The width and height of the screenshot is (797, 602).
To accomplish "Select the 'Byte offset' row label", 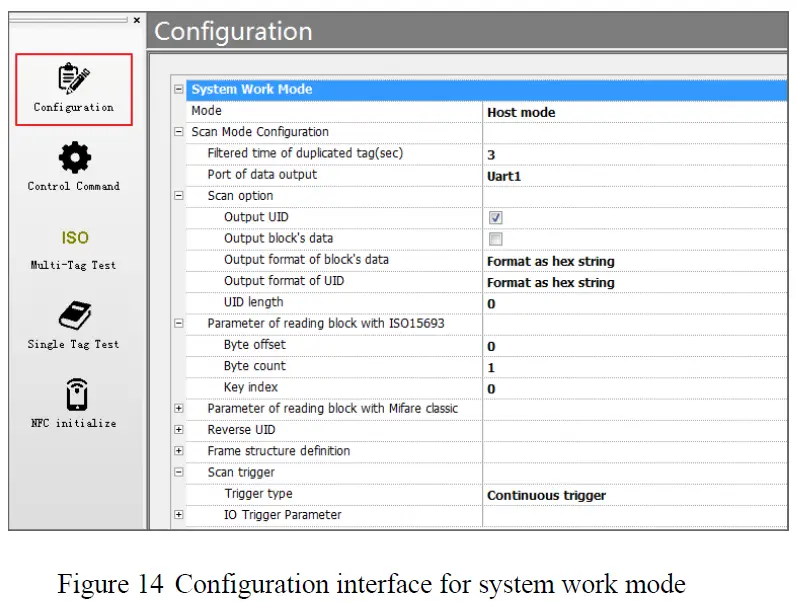I will (x=255, y=345).
